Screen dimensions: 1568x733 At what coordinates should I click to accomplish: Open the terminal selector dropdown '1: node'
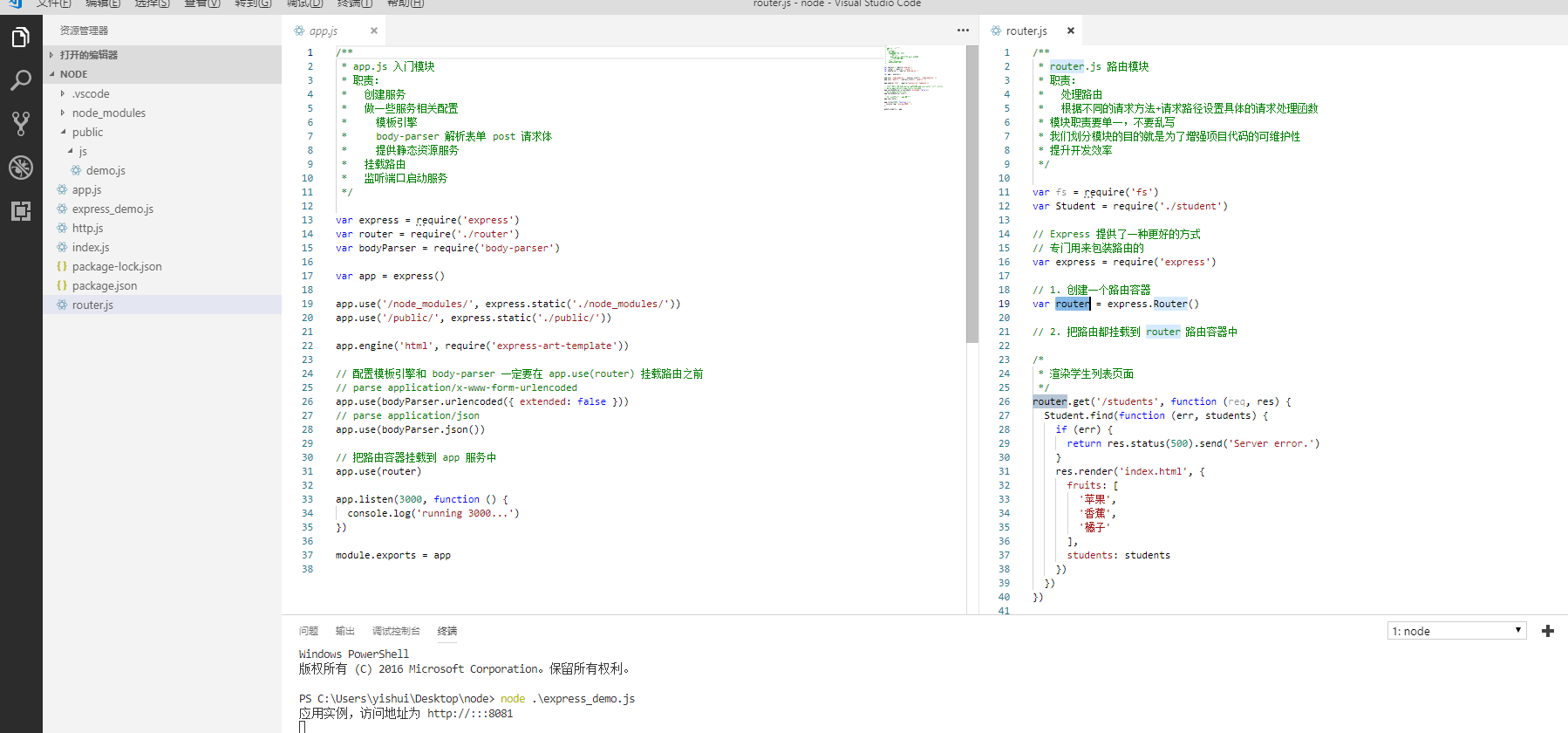[1456, 631]
